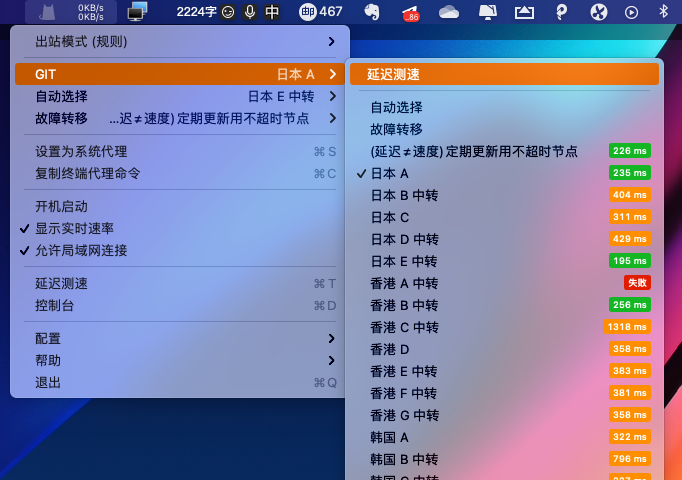This screenshot has height=480, width=682.
Task: Select the 香港 B 中转 proxy node
Action: 404,305
